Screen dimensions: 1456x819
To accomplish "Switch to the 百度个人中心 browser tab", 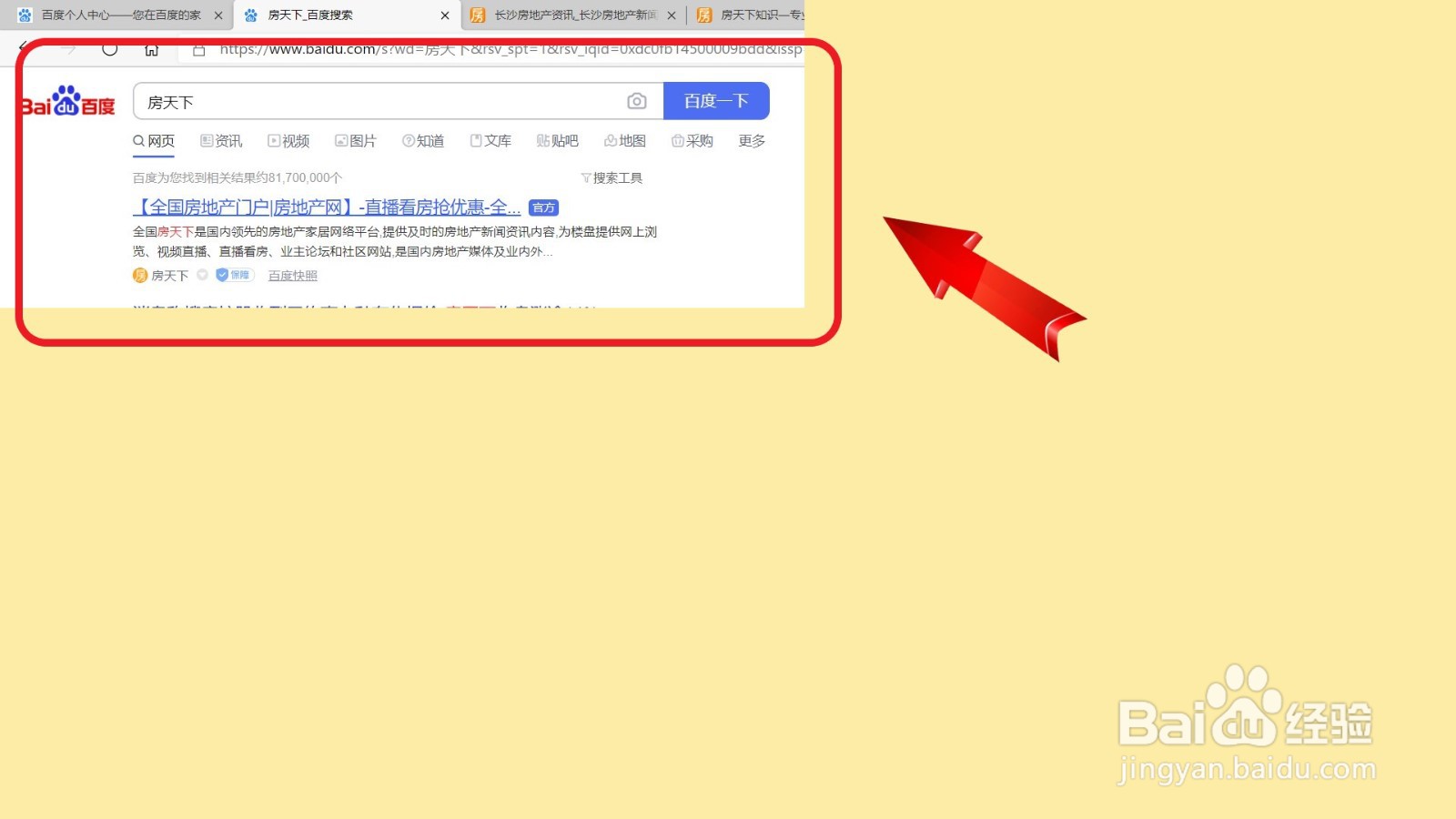I will click(x=119, y=15).
